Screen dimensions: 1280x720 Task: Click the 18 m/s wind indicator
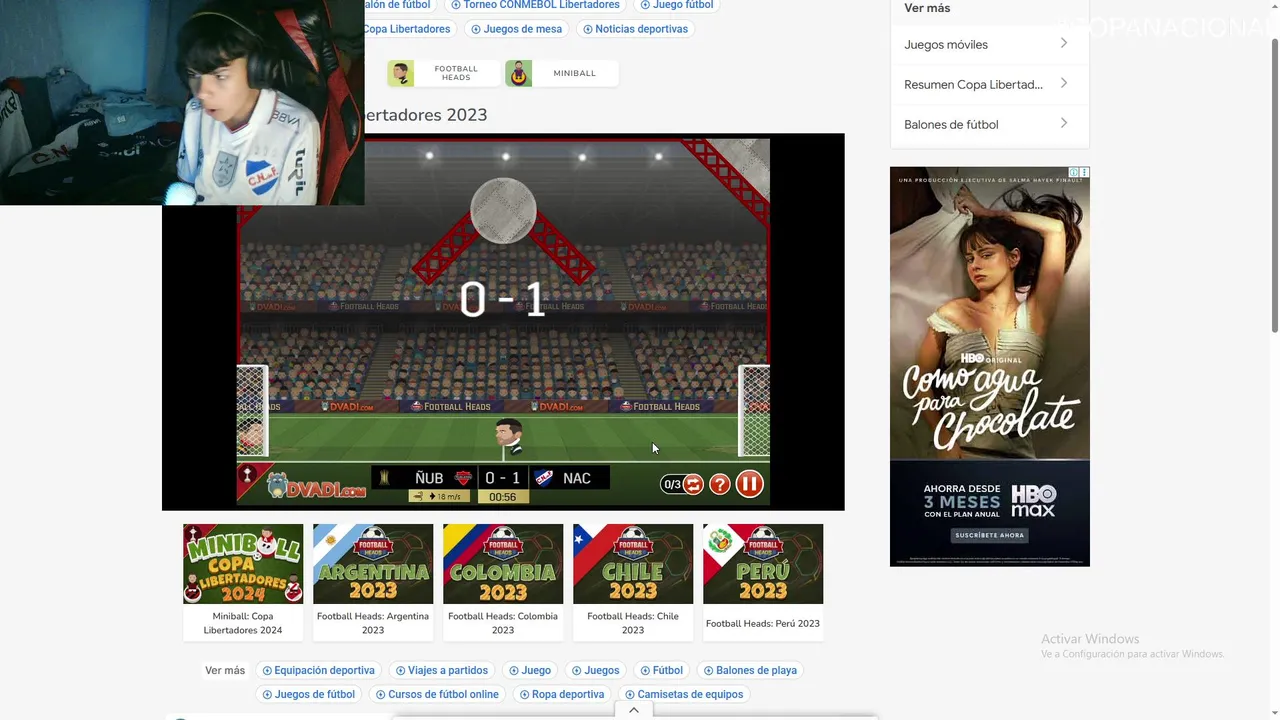coord(438,497)
